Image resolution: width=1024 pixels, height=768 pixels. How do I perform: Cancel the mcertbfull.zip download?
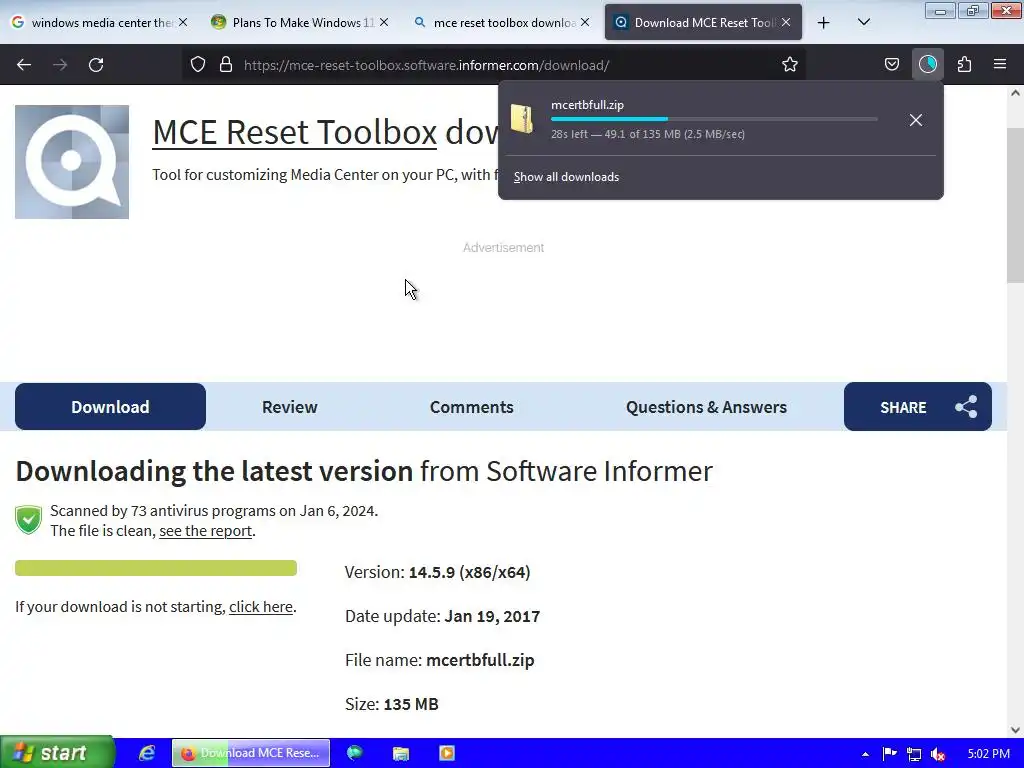(916, 120)
